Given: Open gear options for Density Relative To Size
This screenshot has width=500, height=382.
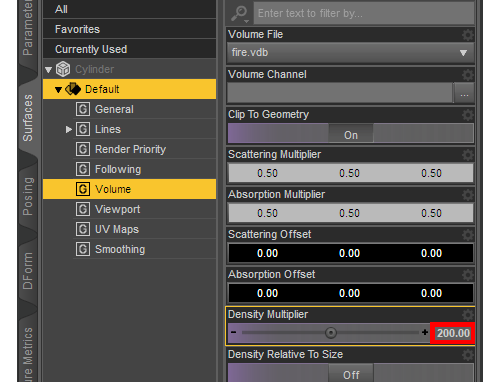Looking at the screenshot, I should (x=468, y=355).
